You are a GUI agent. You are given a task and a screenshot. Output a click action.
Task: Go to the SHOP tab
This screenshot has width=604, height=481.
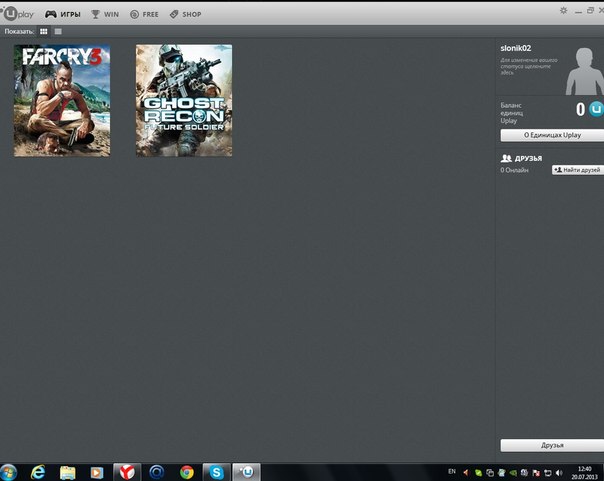(186, 14)
